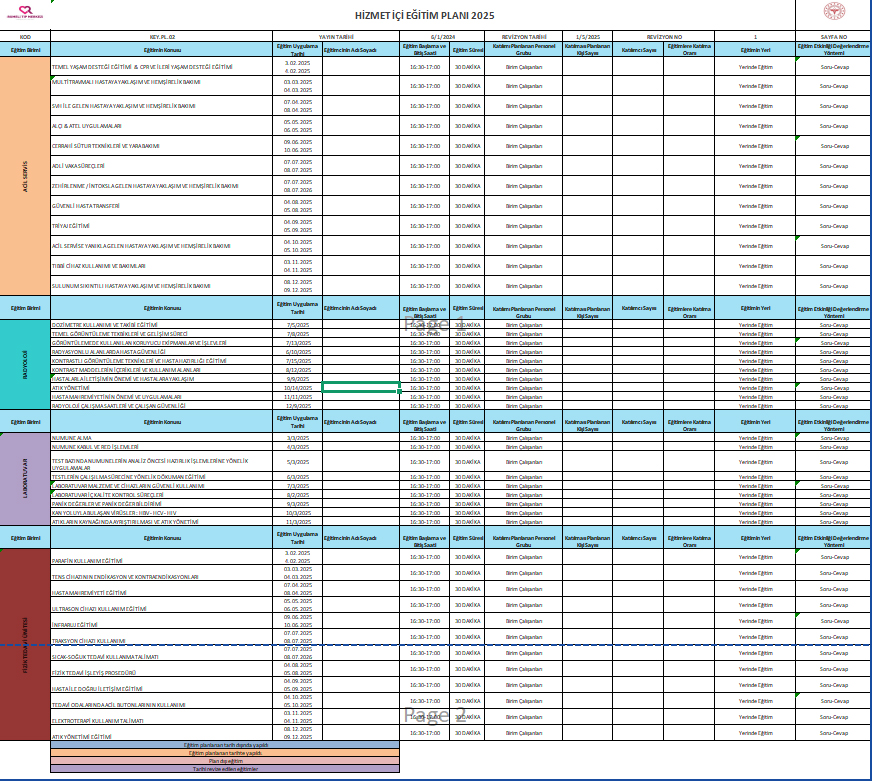Select the orange ACİL SERVİS section cell

[x=24, y=175]
